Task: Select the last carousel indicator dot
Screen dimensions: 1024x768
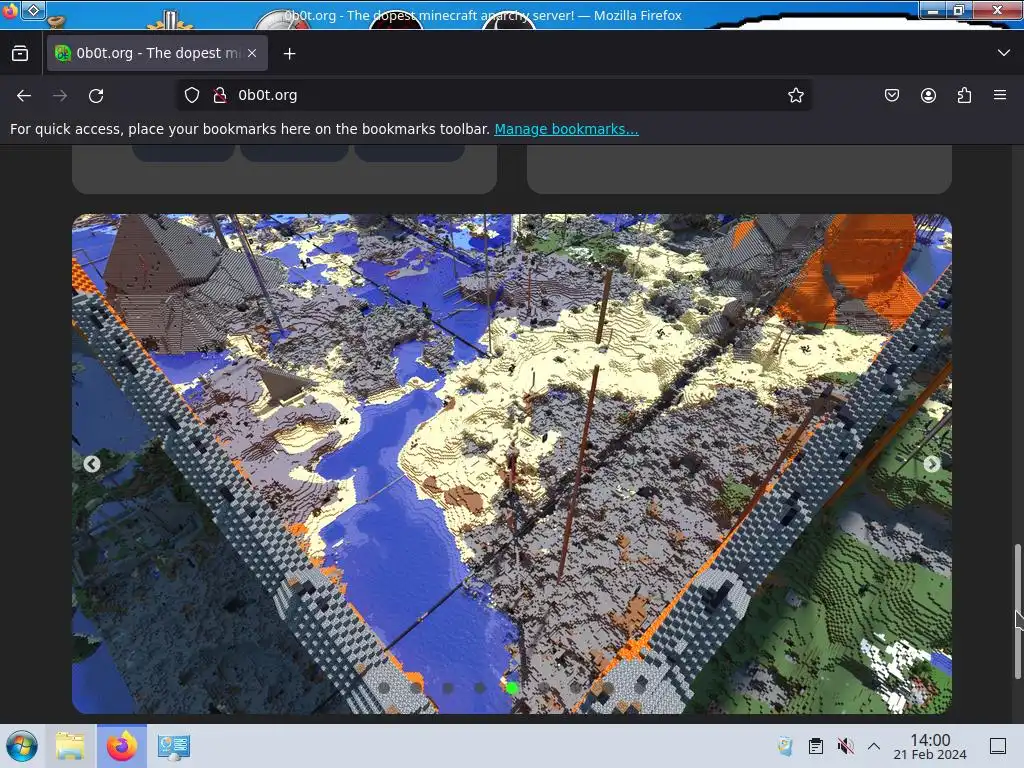Action: tap(640, 688)
